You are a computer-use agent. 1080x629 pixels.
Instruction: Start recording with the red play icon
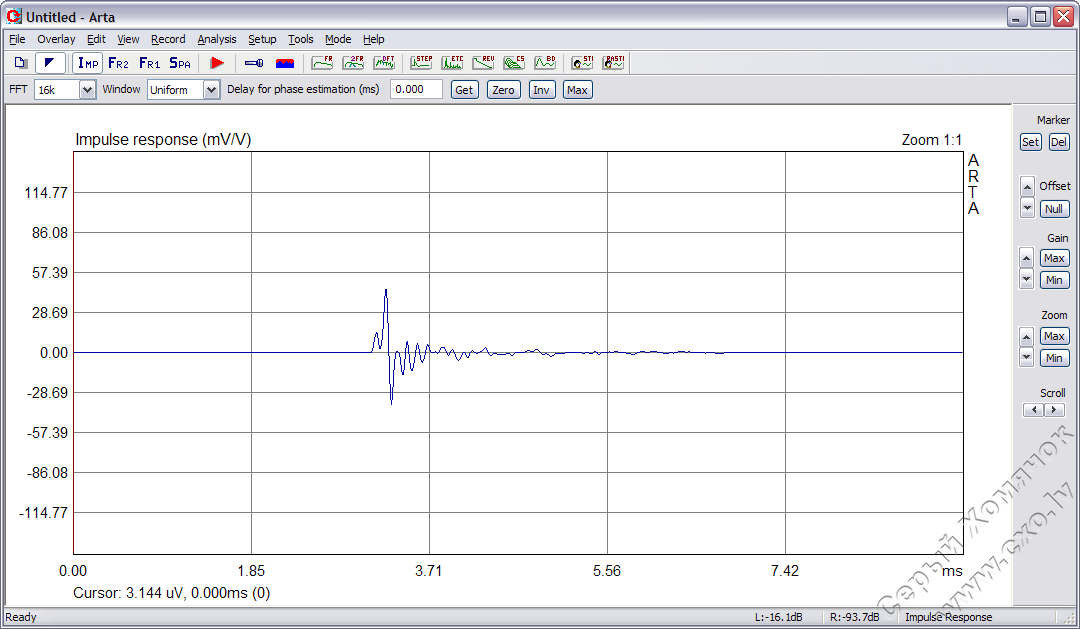(217, 63)
